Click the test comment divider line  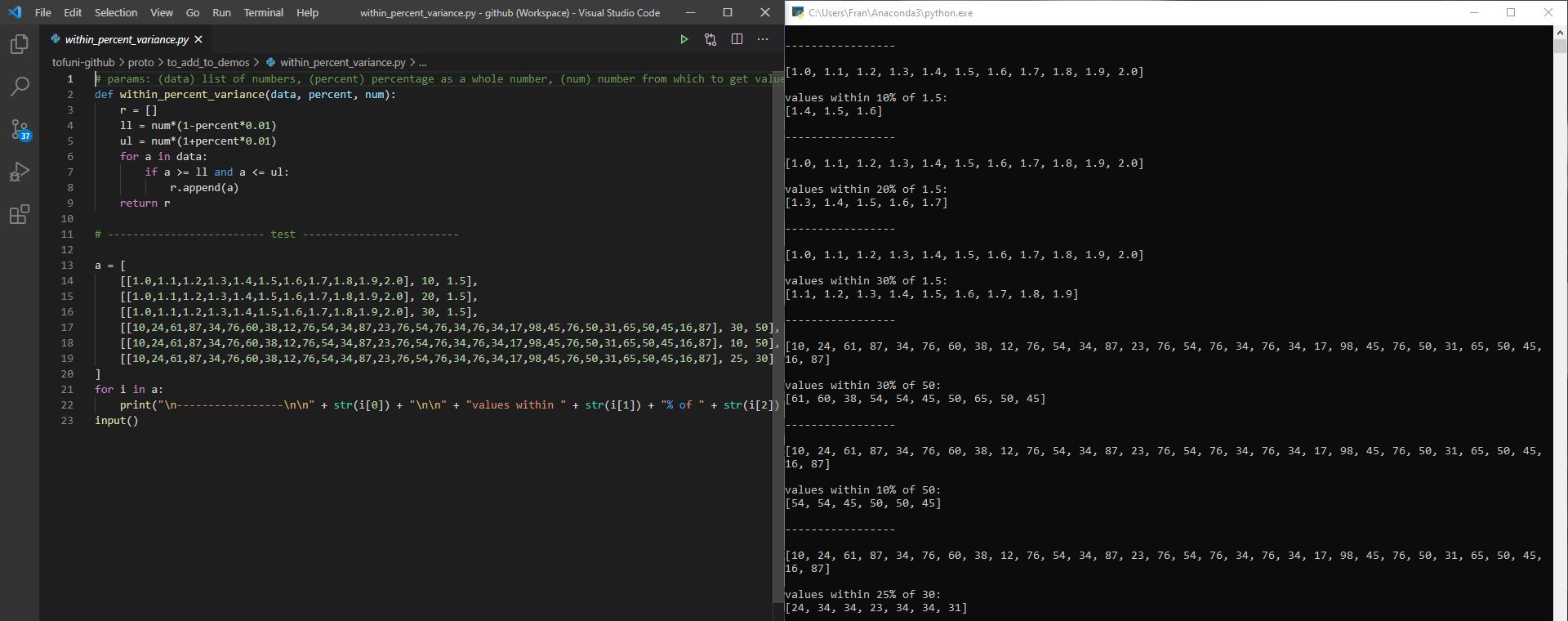point(276,234)
